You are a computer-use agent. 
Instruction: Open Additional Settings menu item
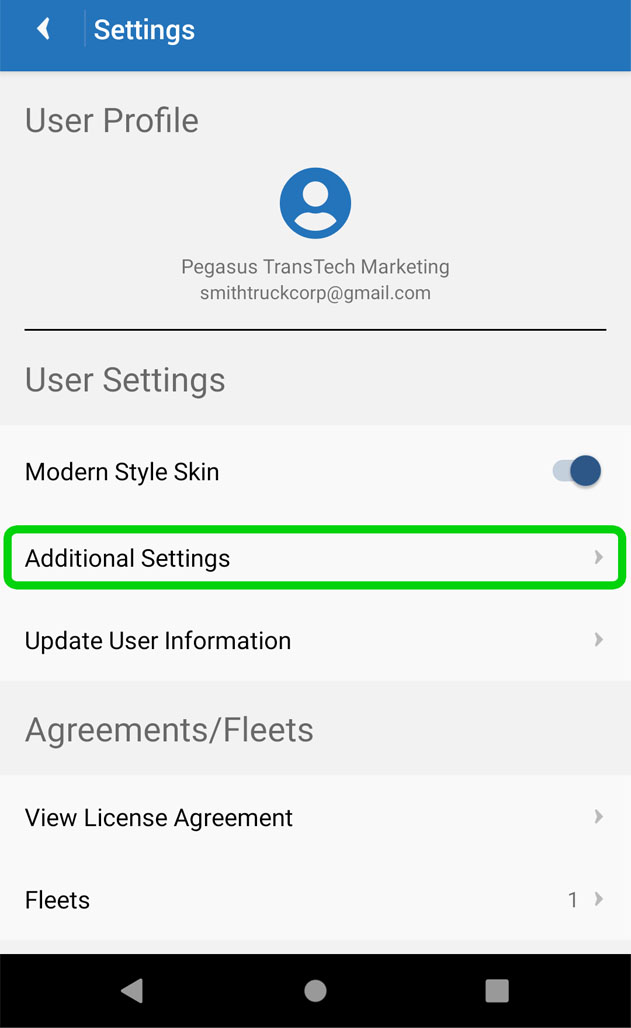click(128, 558)
